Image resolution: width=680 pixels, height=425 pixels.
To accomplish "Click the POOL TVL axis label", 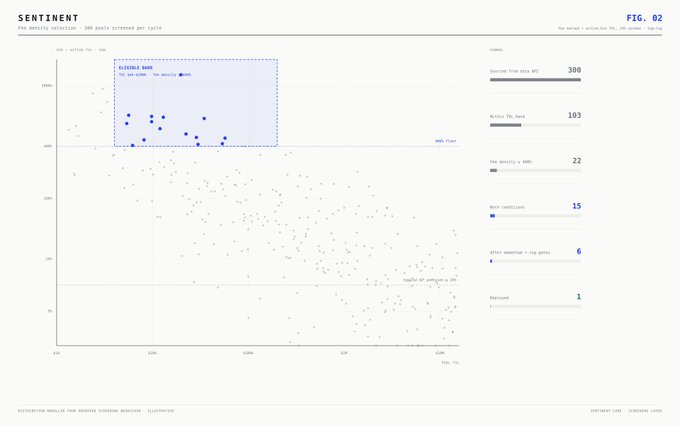I will (x=450, y=363).
